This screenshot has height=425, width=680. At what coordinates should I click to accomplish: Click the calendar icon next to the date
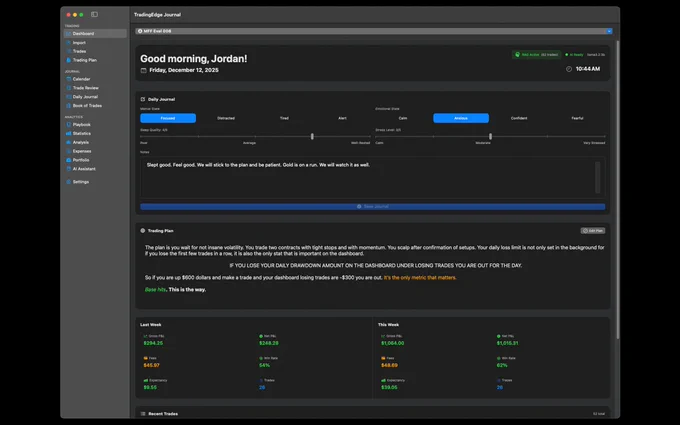coord(144,70)
